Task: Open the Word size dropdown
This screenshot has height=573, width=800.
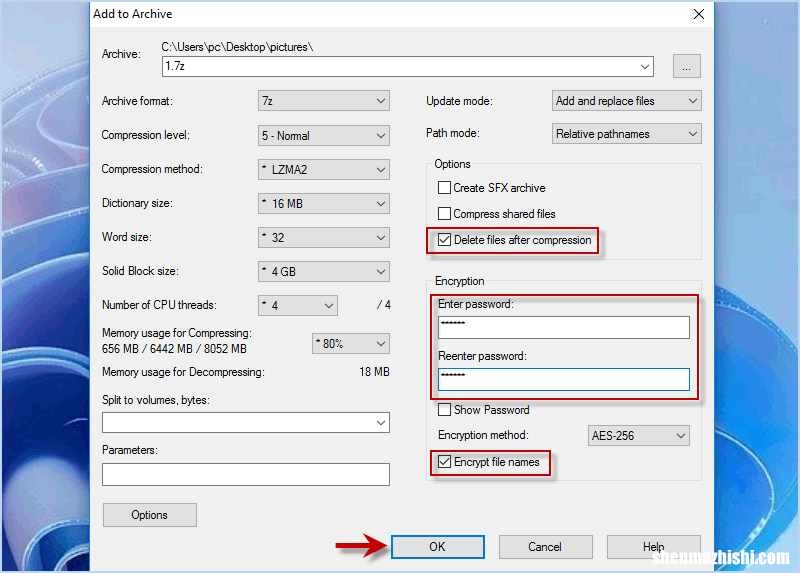Action: [323, 237]
